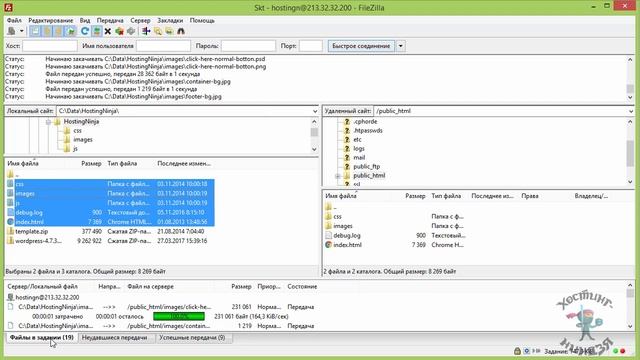Select the logs folder in remote tree
The height and width of the screenshot is (360, 640).
[x=359, y=149]
